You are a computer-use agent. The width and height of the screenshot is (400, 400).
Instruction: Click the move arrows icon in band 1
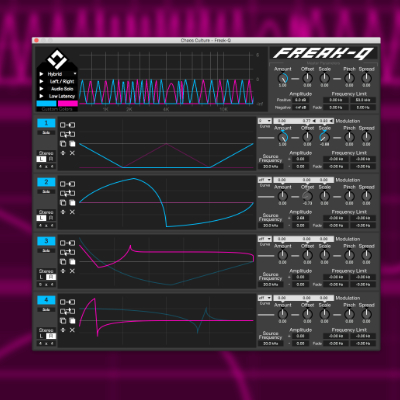click(63, 153)
